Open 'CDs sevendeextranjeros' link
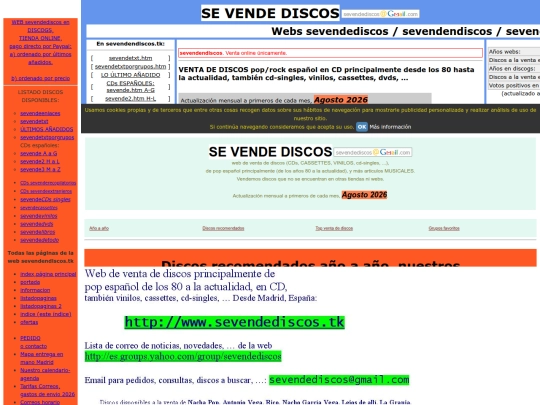540x405 pixels. (46, 191)
